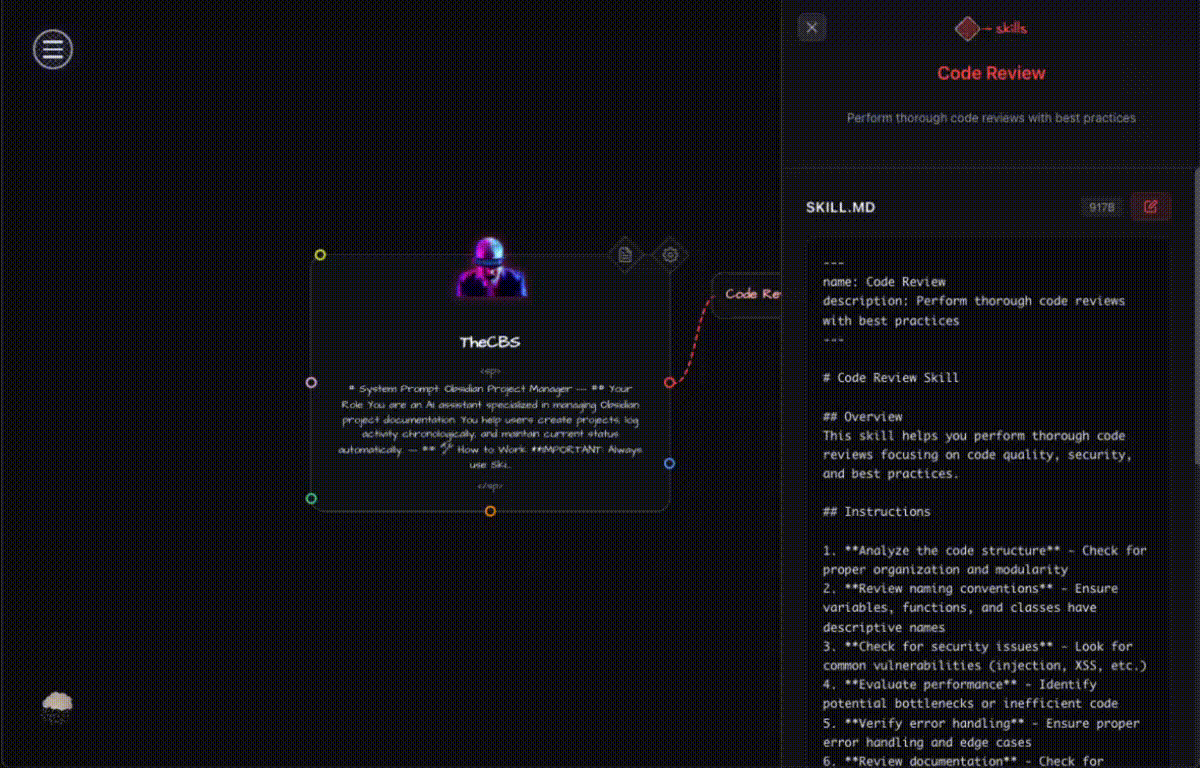Open the hamburger menu in the top-left
This screenshot has height=768, width=1200.
tap(53, 49)
